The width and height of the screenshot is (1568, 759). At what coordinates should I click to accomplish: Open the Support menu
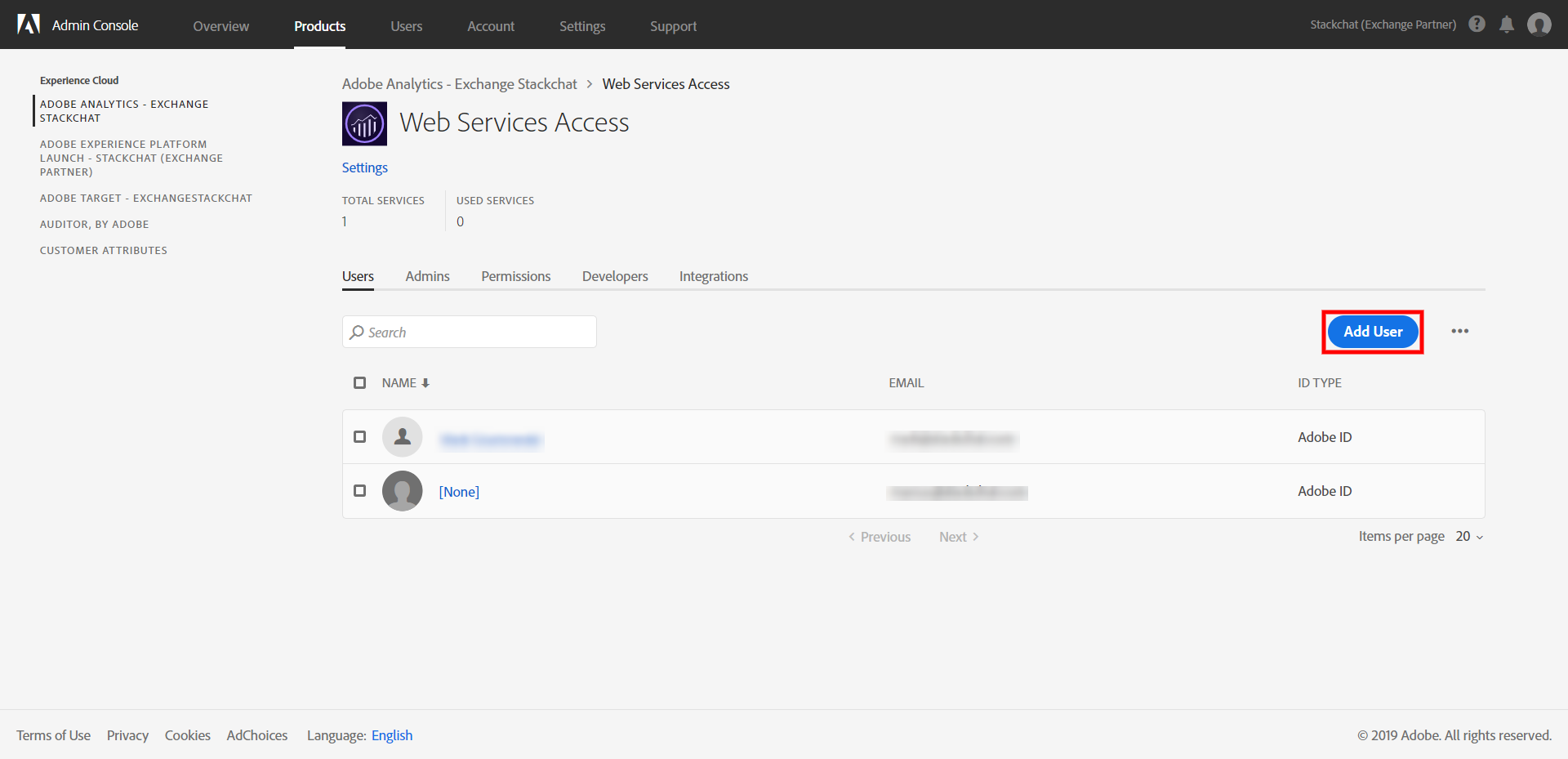674,26
